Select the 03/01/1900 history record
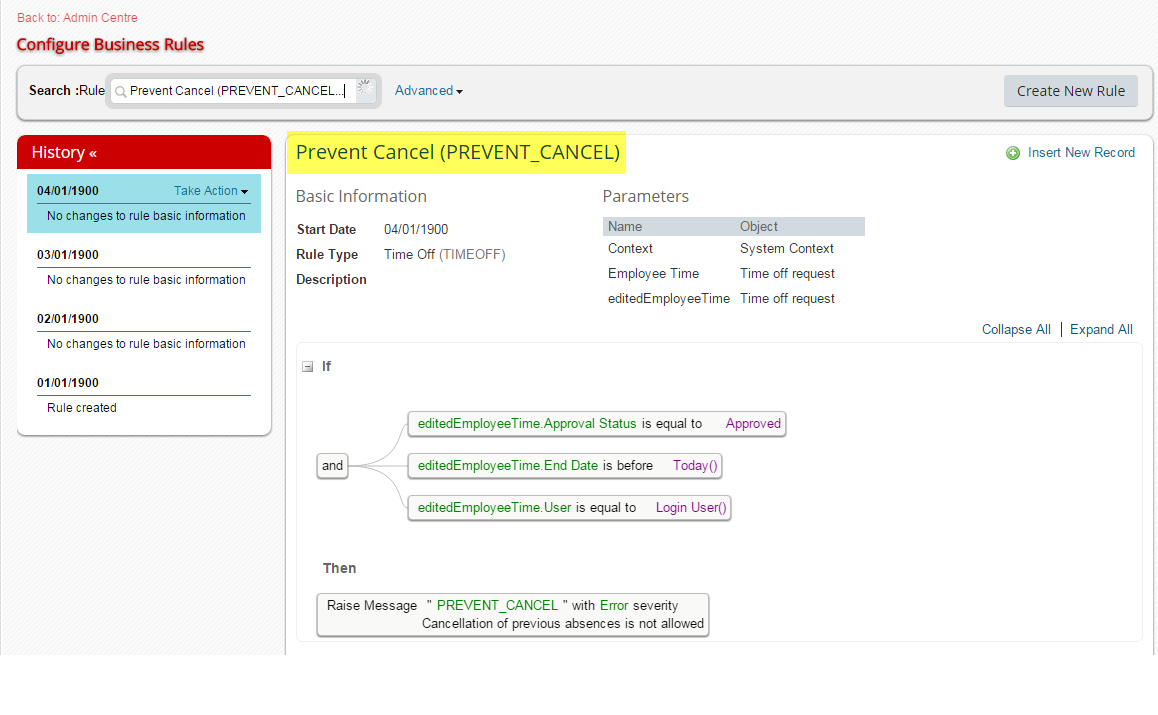This screenshot has height=715, width=1158. point(144,267)
